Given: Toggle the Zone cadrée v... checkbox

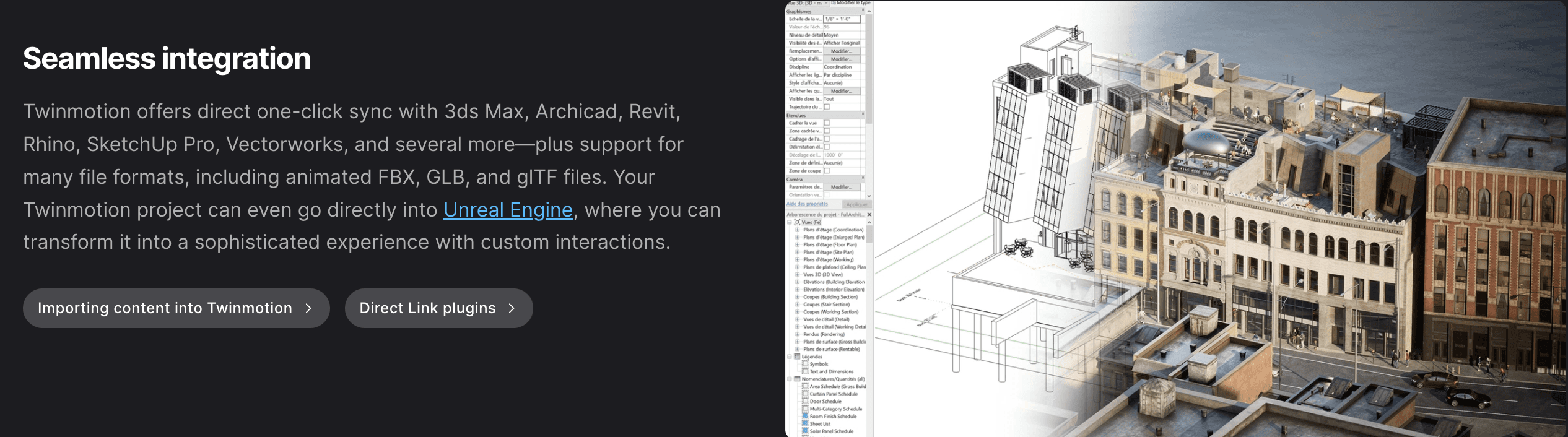Looking at the screenshot, I should pyautogui.click(x=827, y=131).
